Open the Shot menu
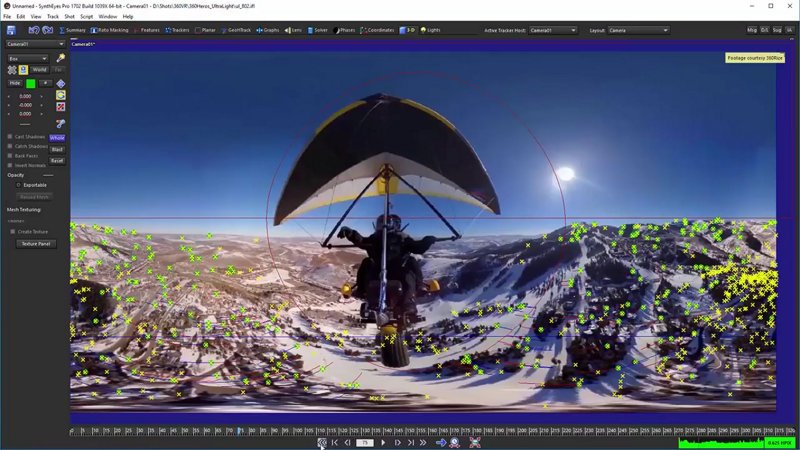 (x=69, y=16)
